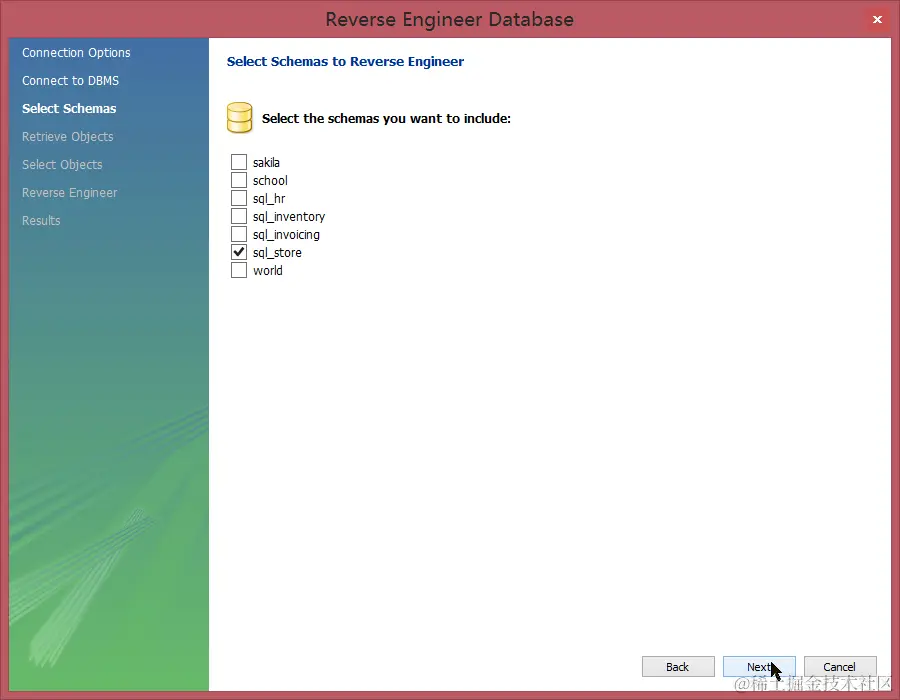Click the sql_inventory schema label
The image size is (900, 700).
point(289,216)
